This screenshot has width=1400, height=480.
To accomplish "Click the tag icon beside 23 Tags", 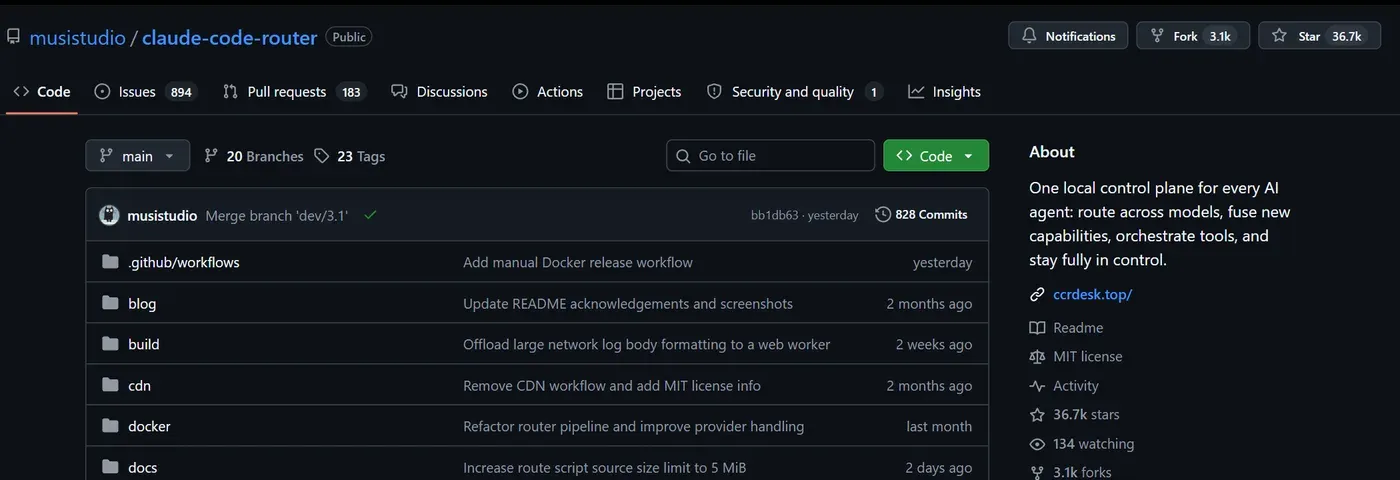I will [x=321, y=156].
